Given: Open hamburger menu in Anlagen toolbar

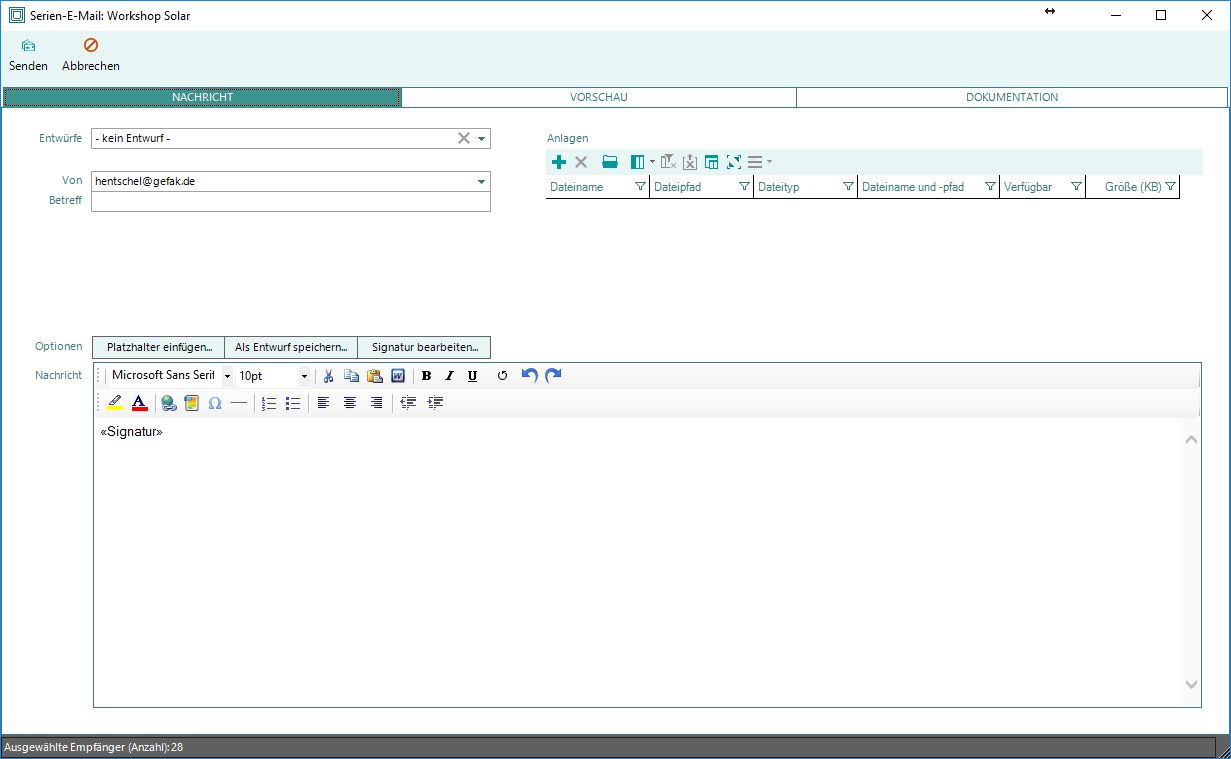Looking at the screenshot, I should pos(755,162).
